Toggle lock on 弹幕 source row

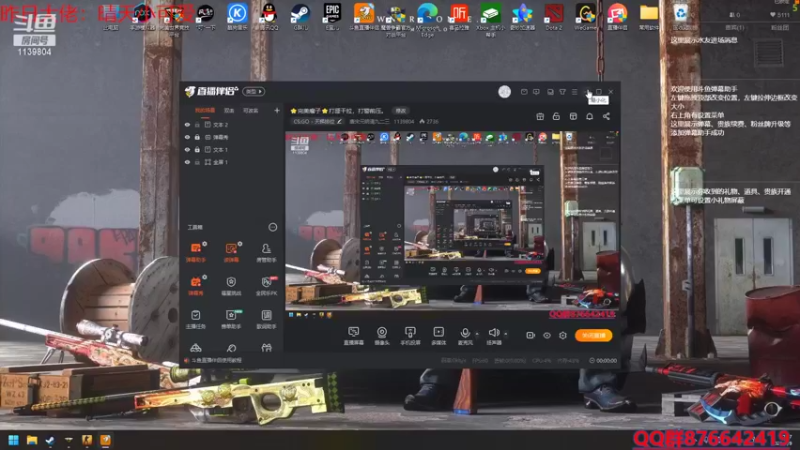(x=197, y=137)
